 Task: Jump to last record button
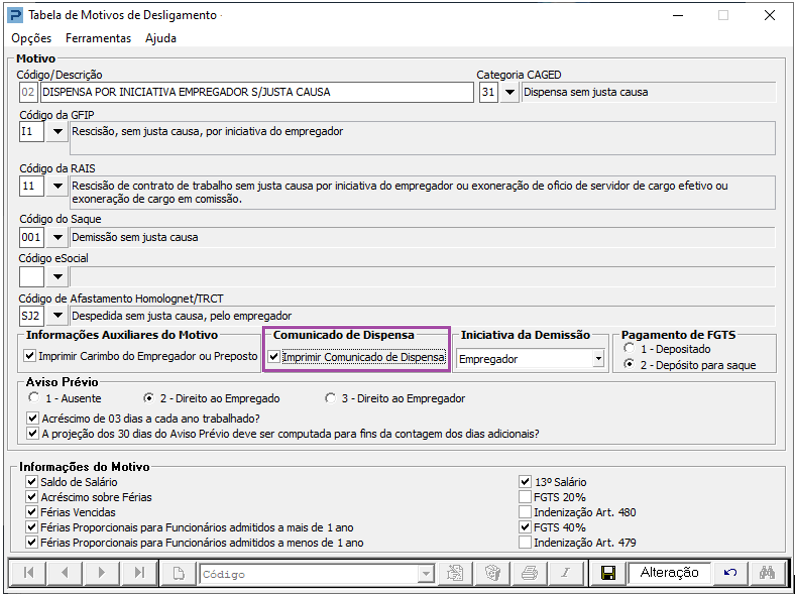(x=139, y=573)
